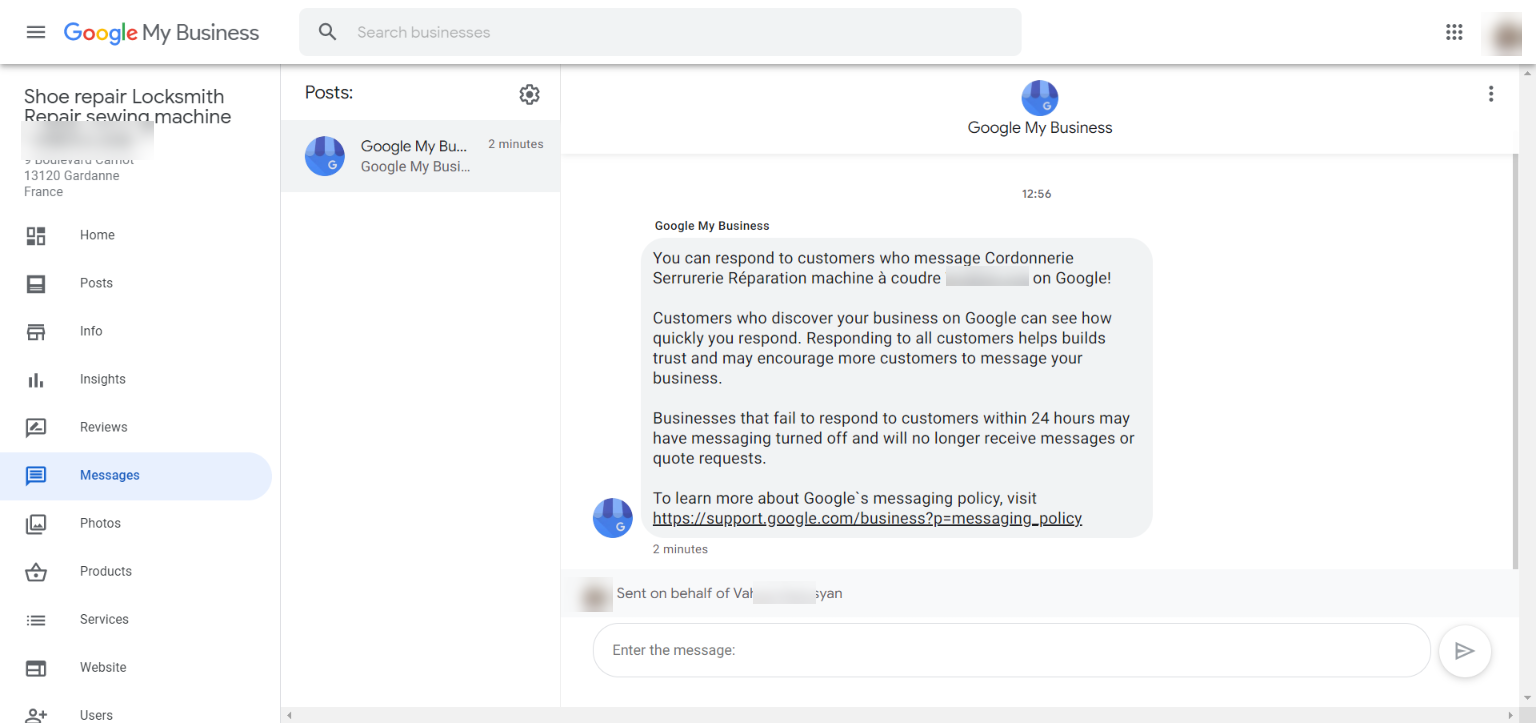Viewport: 1536px width, 723px height.
Task: Click the Search businesses bar
Action: coord(660,31)
